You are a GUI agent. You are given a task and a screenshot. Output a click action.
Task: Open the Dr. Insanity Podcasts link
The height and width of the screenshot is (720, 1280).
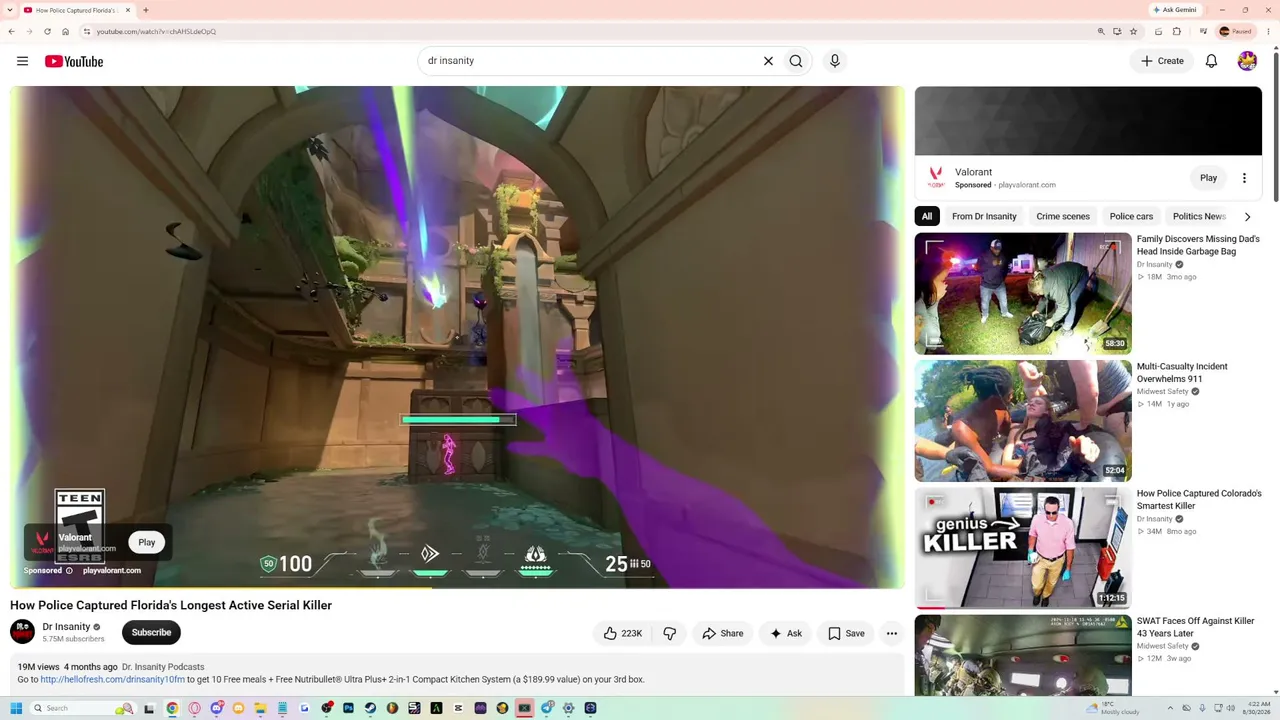coord(163,667)
